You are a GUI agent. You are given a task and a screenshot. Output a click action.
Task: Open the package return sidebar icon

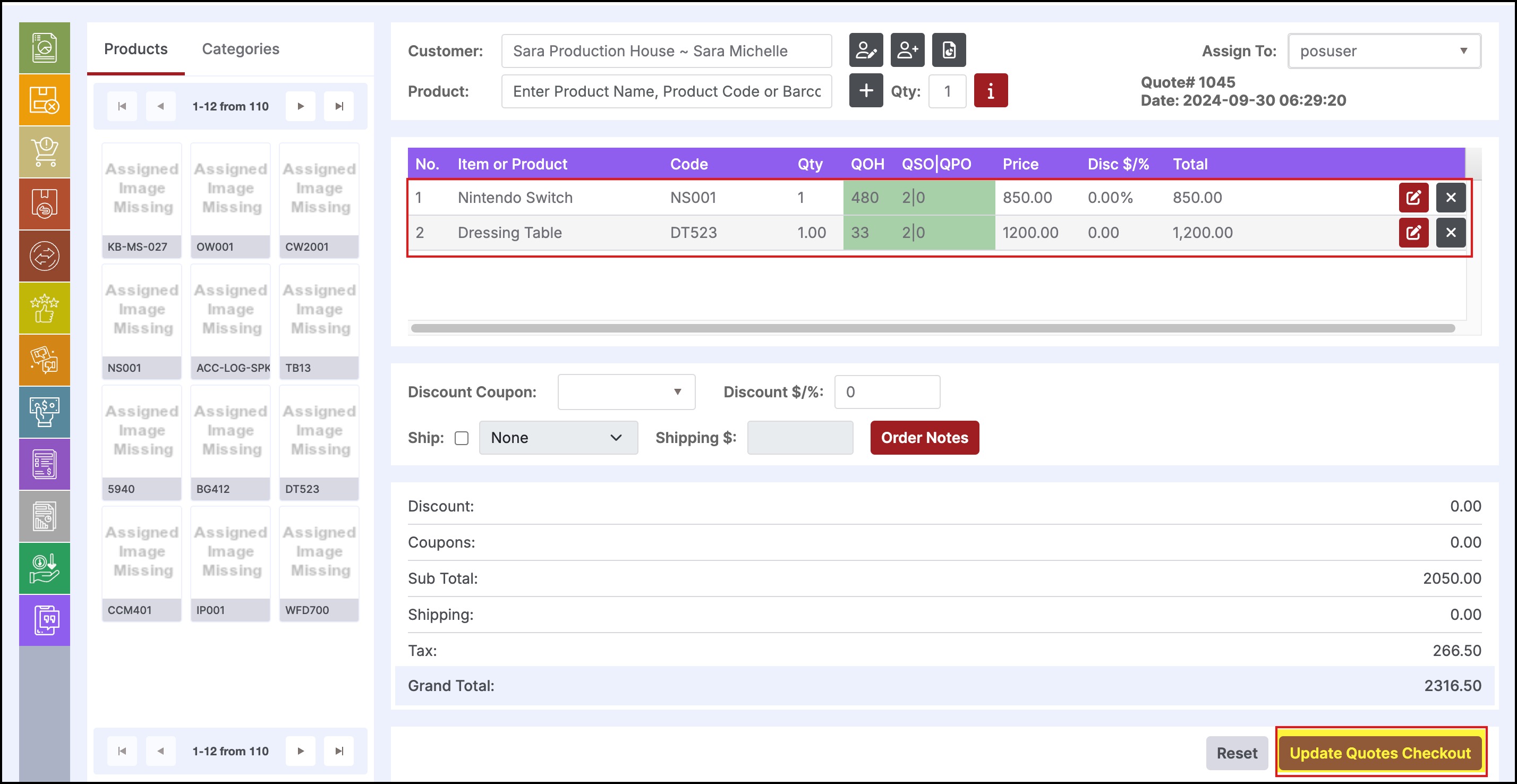pyautogui.click(x=44, y=204)
